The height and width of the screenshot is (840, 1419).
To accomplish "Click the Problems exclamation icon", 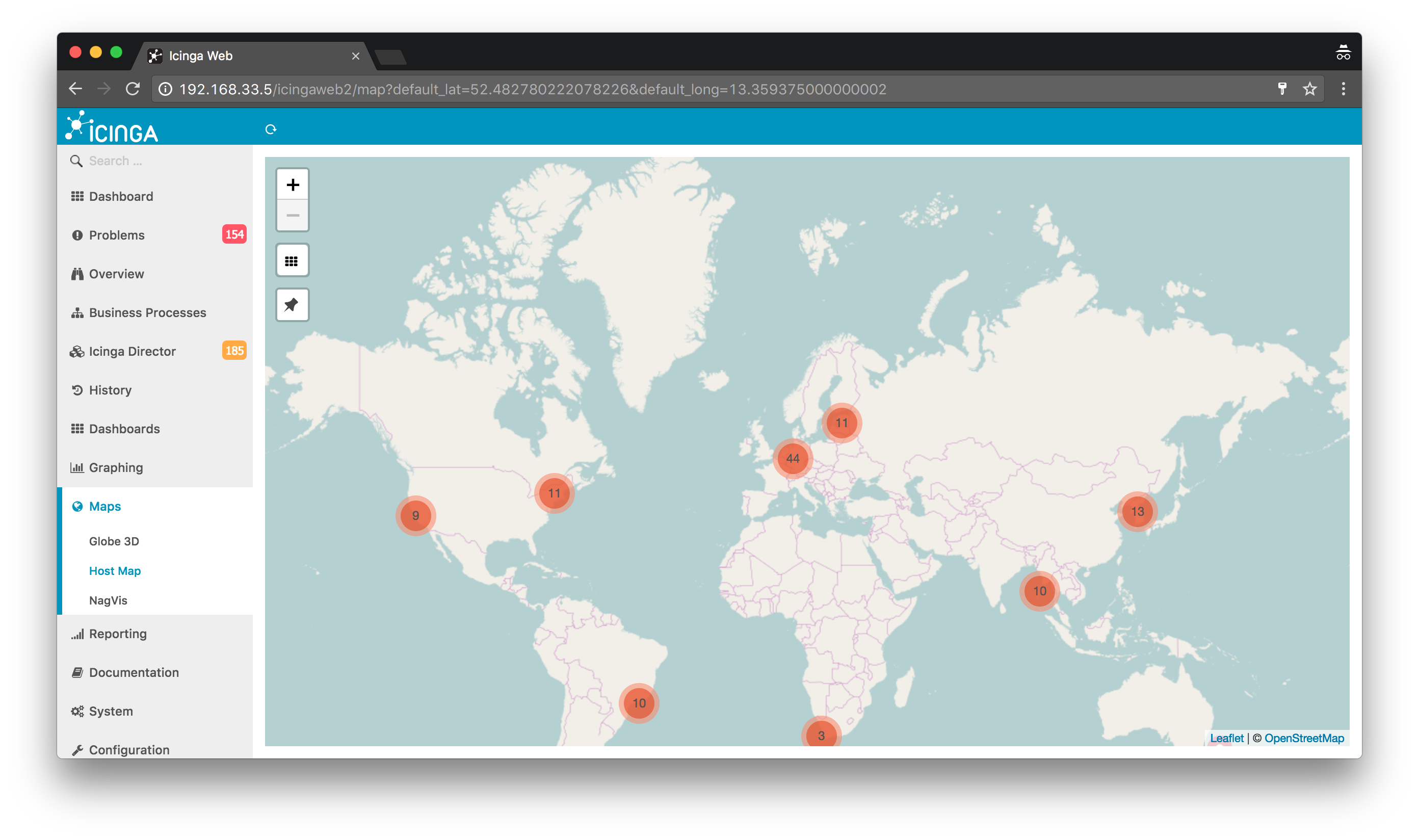I will coord(77,235).
